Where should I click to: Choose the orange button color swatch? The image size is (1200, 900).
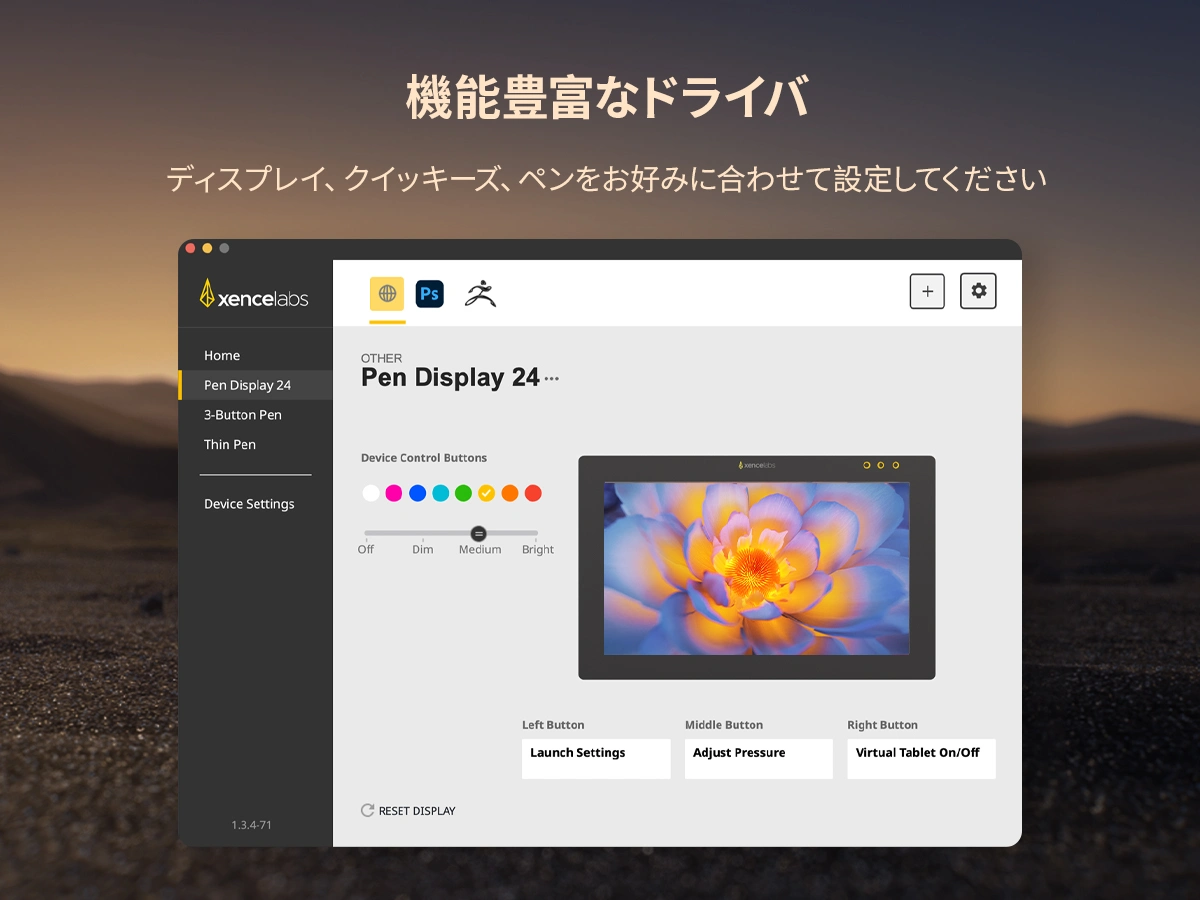(510, 493)
